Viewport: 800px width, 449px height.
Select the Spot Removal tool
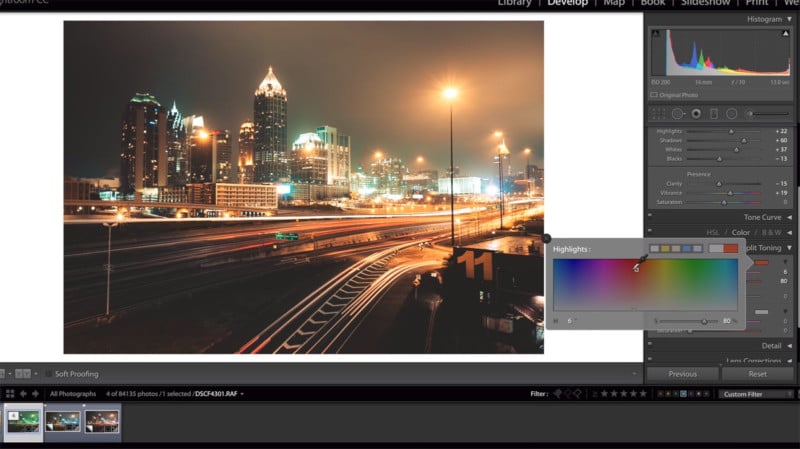pos(678,114)
